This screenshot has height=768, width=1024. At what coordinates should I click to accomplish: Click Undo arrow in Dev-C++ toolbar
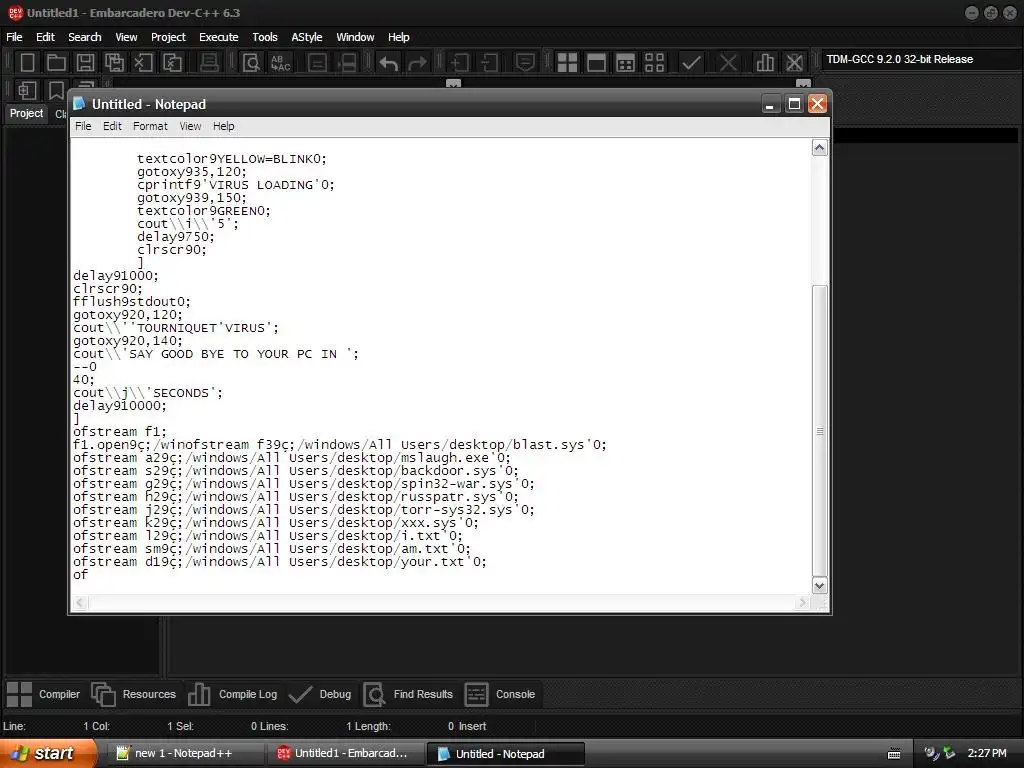click(x=389, y=63)
